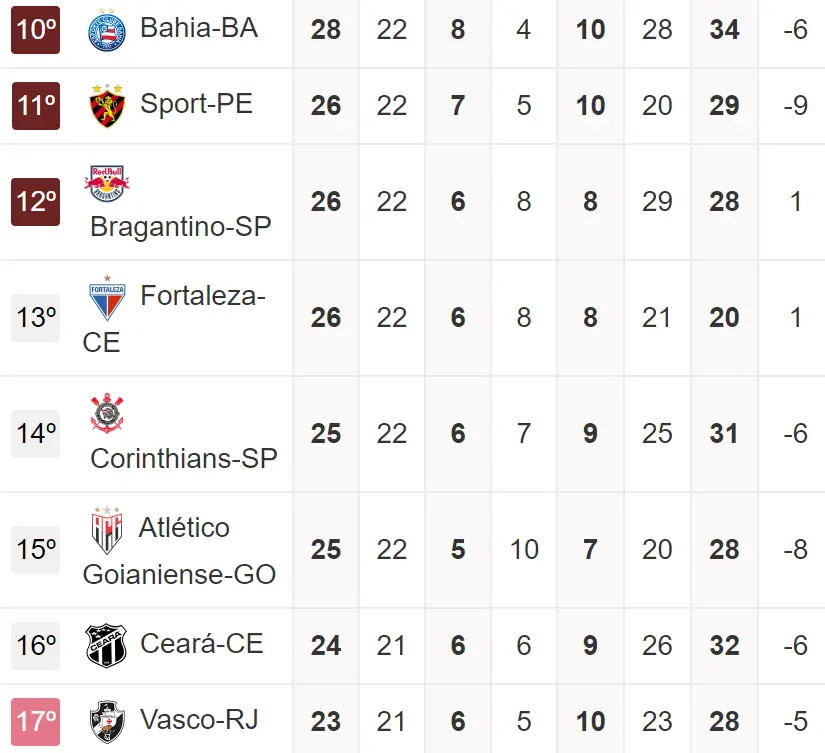This screenshot has width=825, height=753.
Task: Select the Bragantino-SP team name
Action: click(x=180, y=227)
